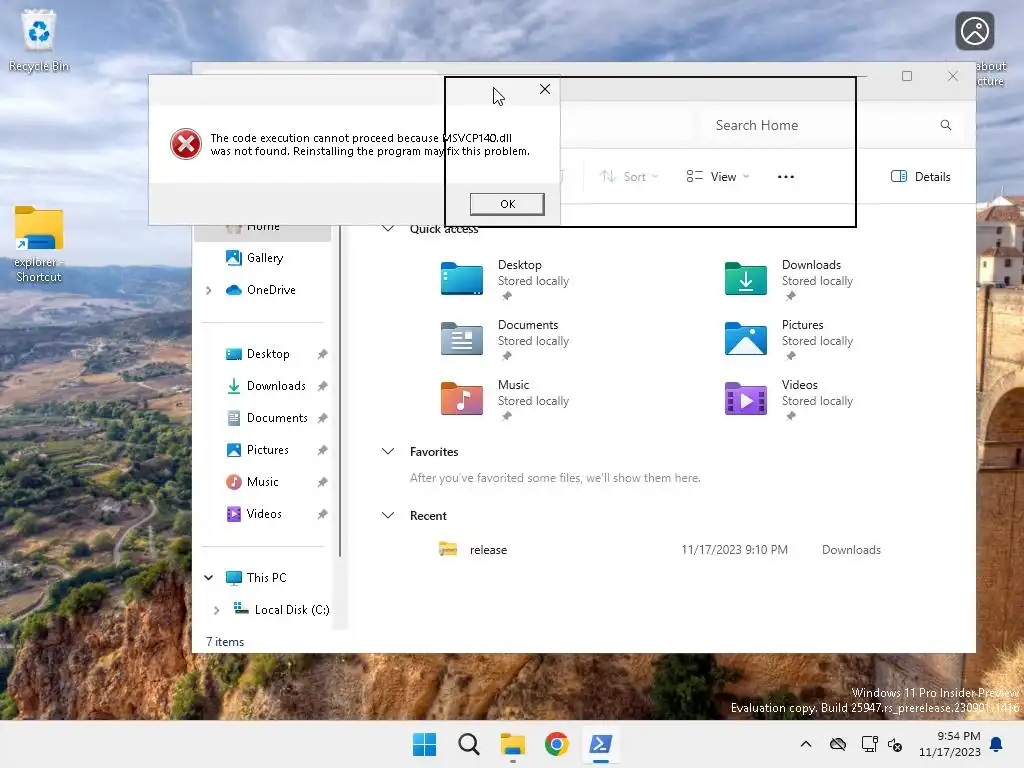Click the 7 items status bar text
1024x768 pixels.
coord(225,642)
